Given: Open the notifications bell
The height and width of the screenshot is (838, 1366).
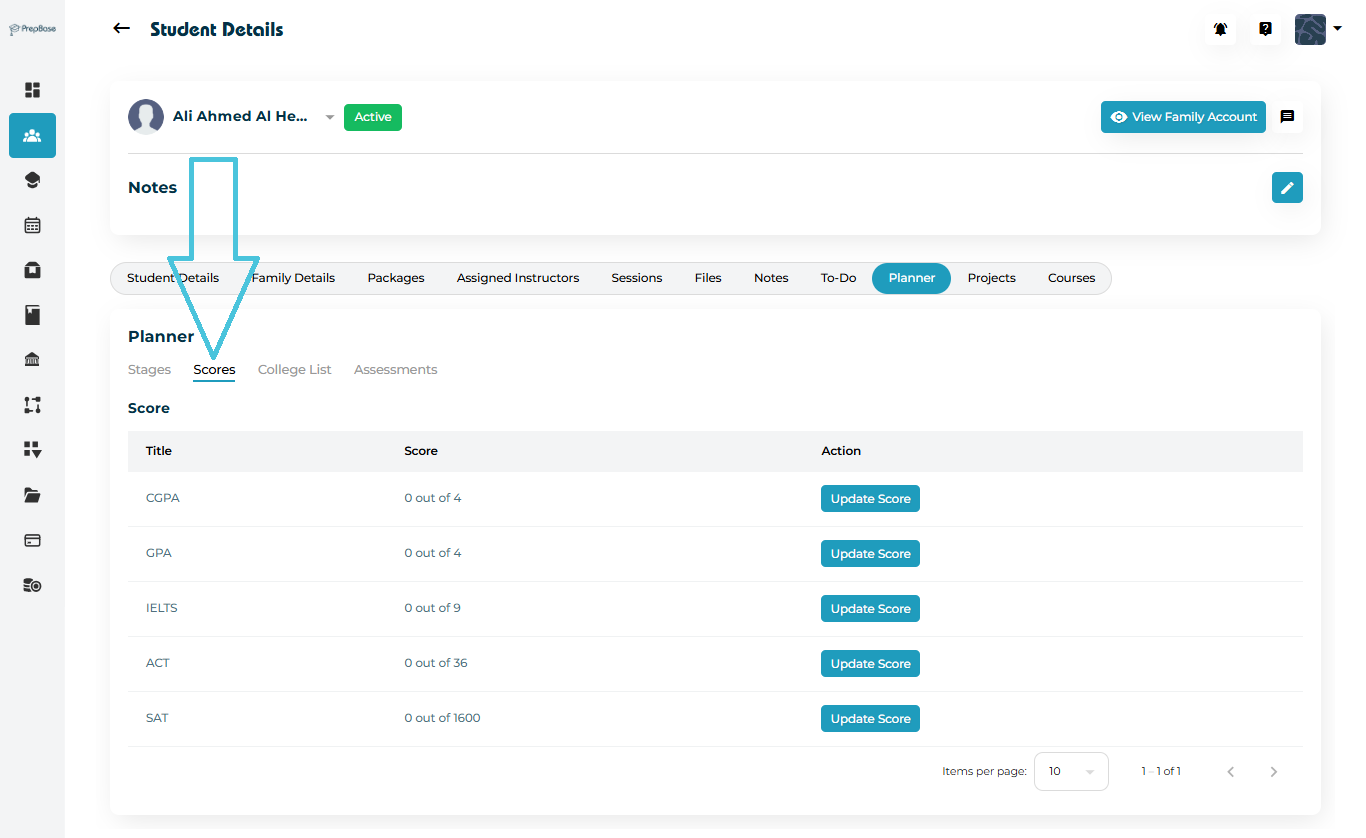Looking at the screenshot, I should (x=1220, y=30).
